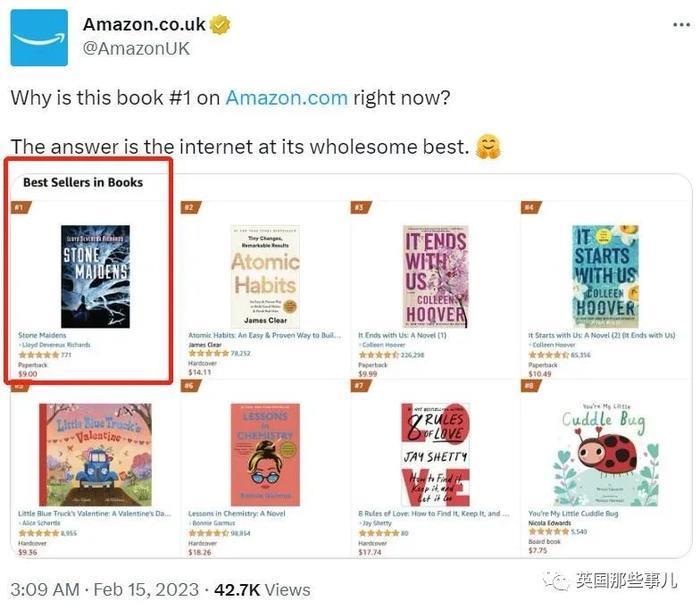Click the #1 rank badge above Stone Maidens
Viewport: 700px width, 611px height.
(x=21, y=207)
